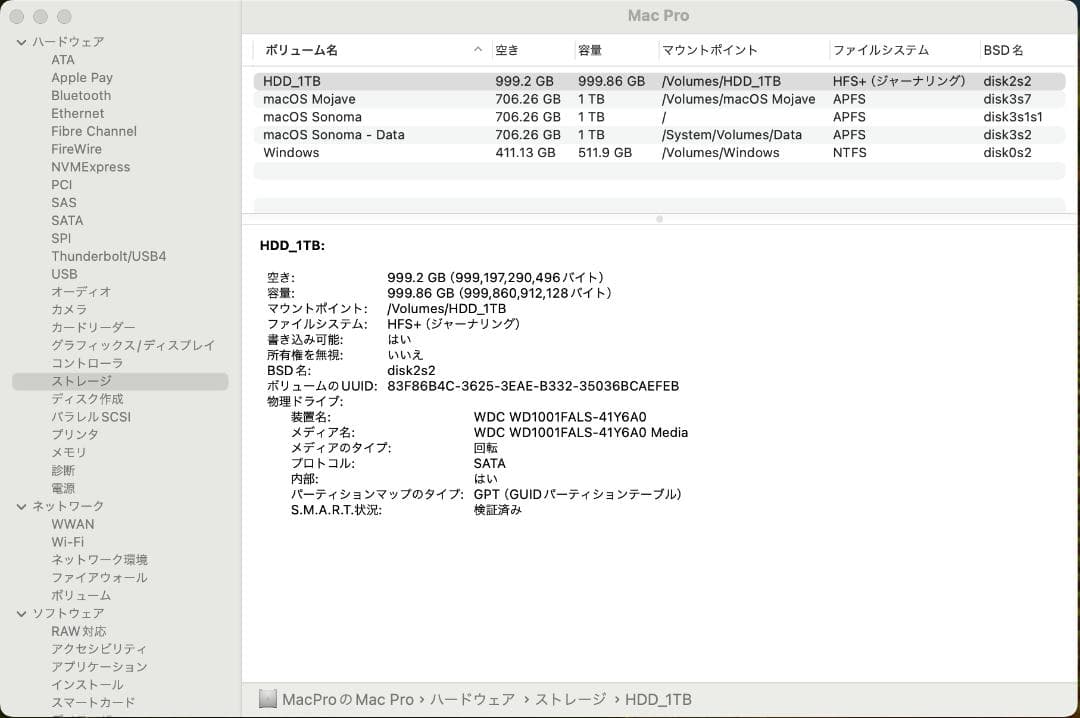Select ATA in the sidebar
The width and height of the screenshot is (1080, 718).
click(x=63, y=60)
